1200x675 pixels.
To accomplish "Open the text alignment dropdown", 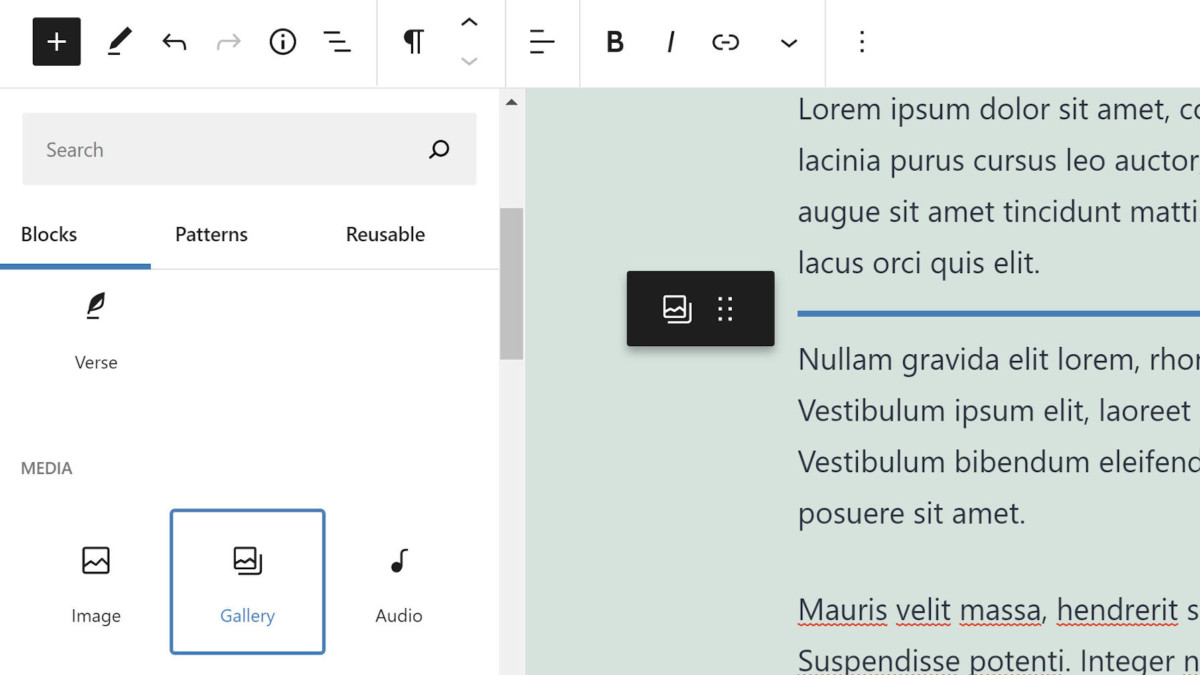I will [541, 42].
